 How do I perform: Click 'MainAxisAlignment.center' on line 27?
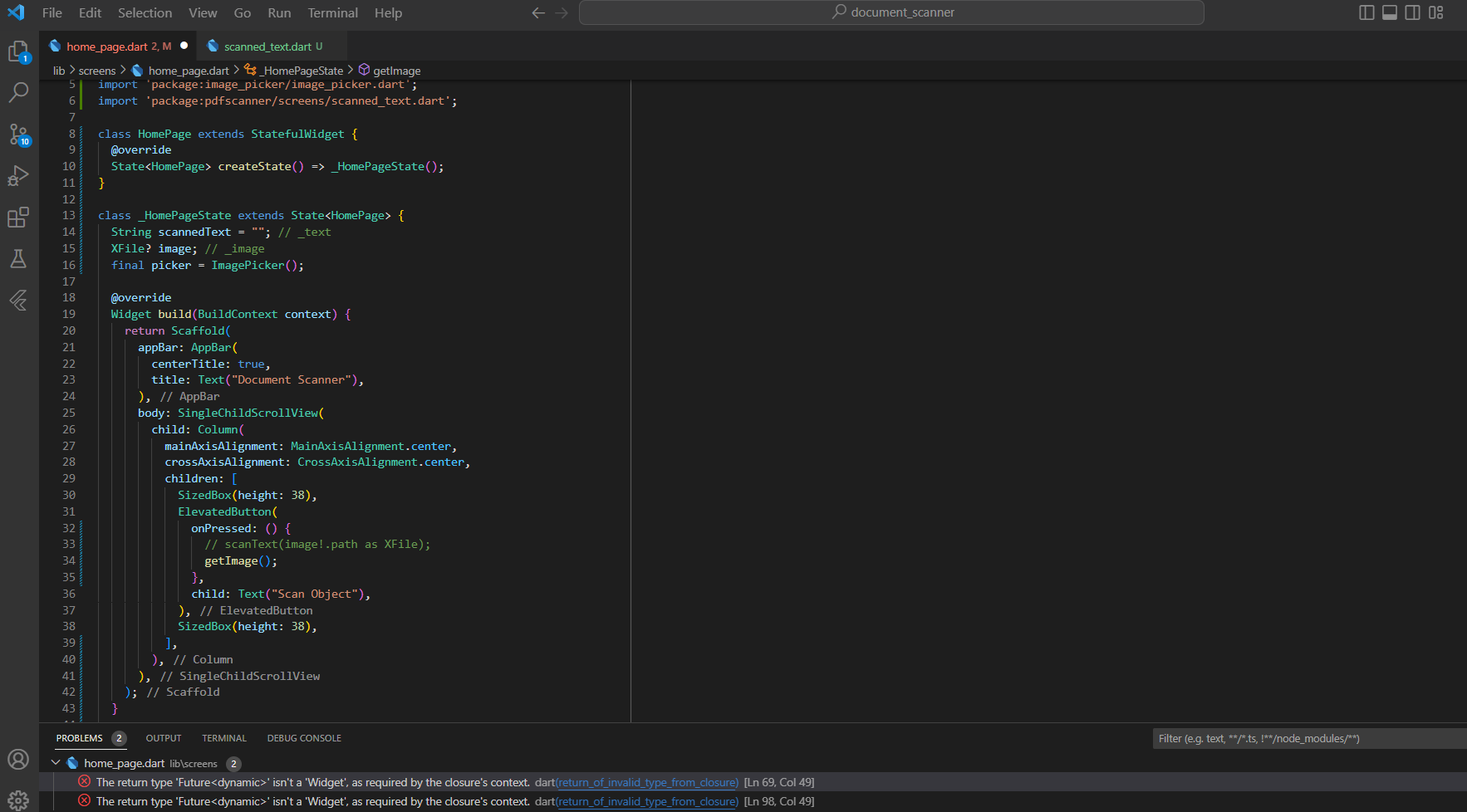[x=370, y=446]
